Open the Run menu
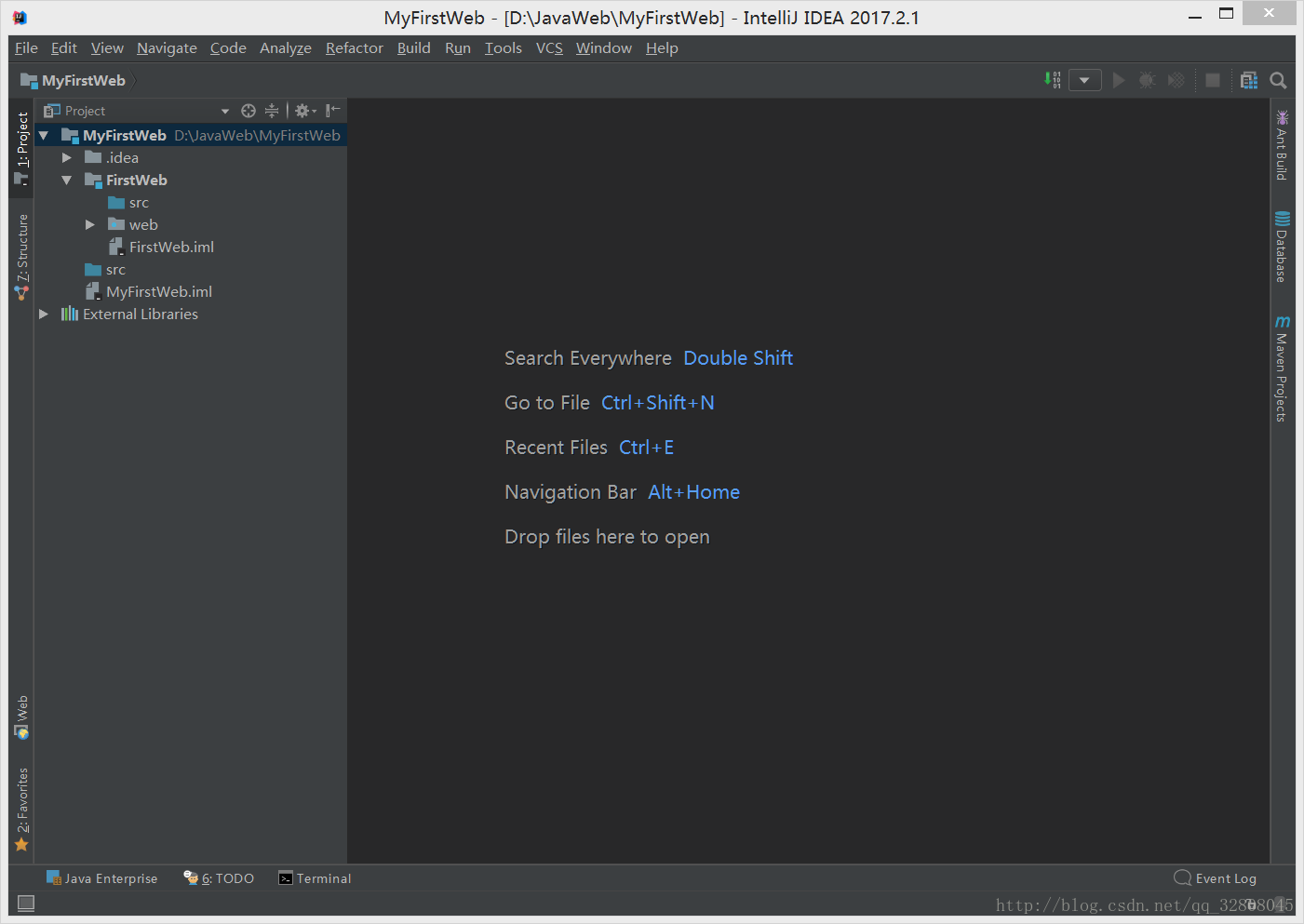This screenshot has height=924, width=1304. pos(458,47)
